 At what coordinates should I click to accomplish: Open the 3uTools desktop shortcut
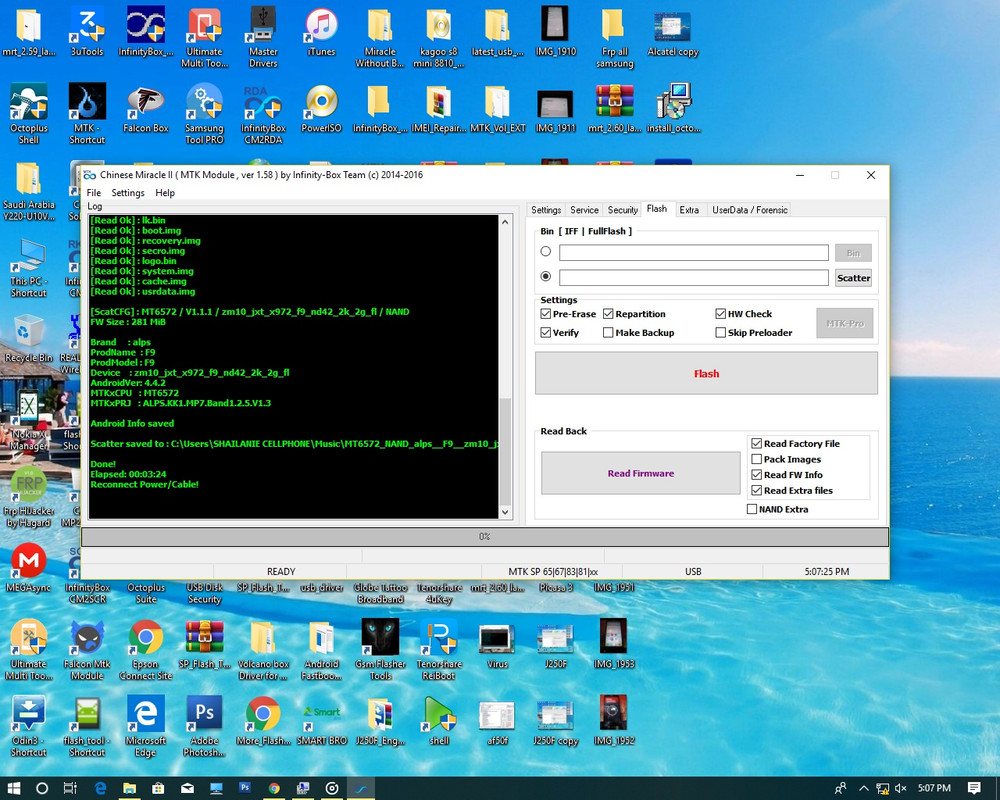point(87,32)
